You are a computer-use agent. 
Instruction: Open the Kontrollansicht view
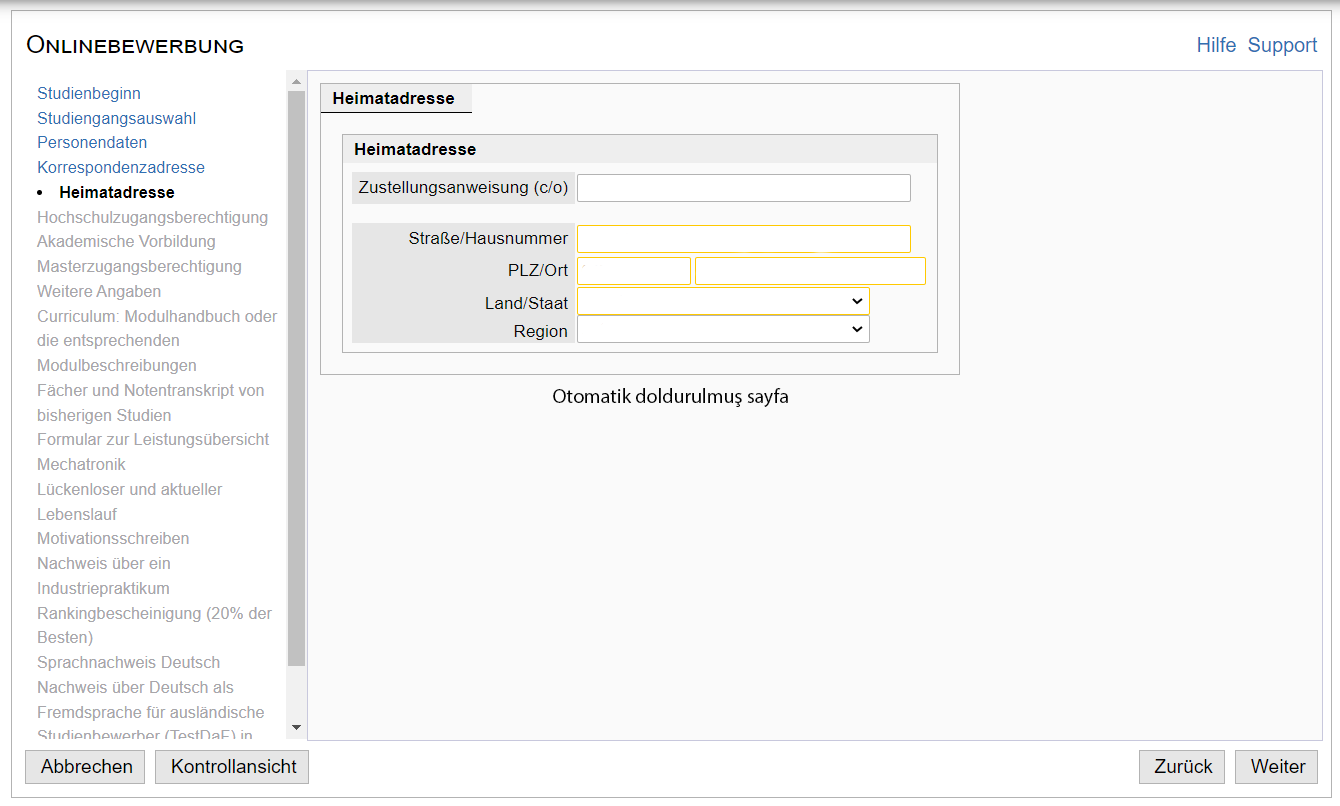233,767
